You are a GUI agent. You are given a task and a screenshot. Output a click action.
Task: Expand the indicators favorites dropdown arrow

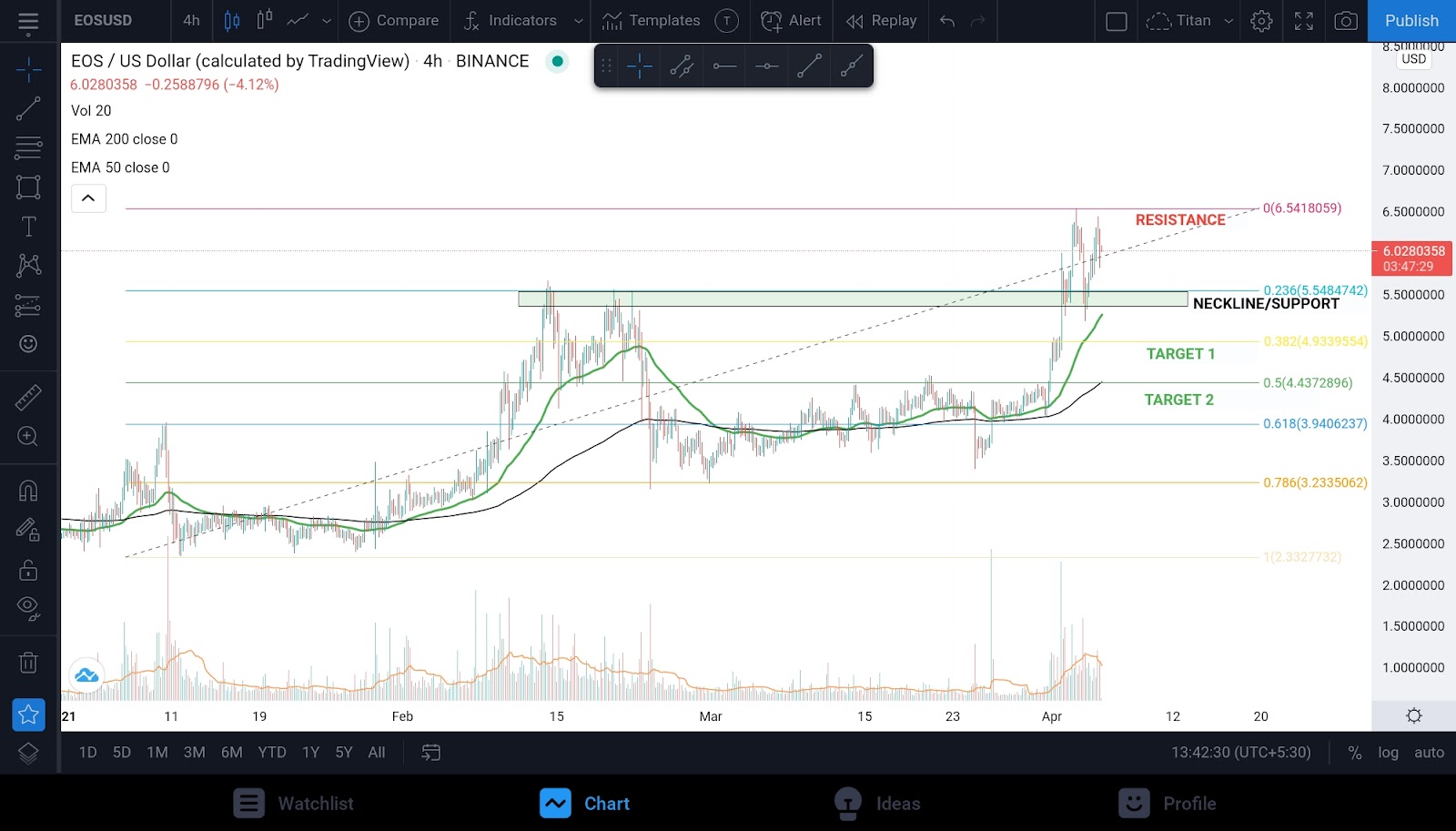(x=578, y=21)
